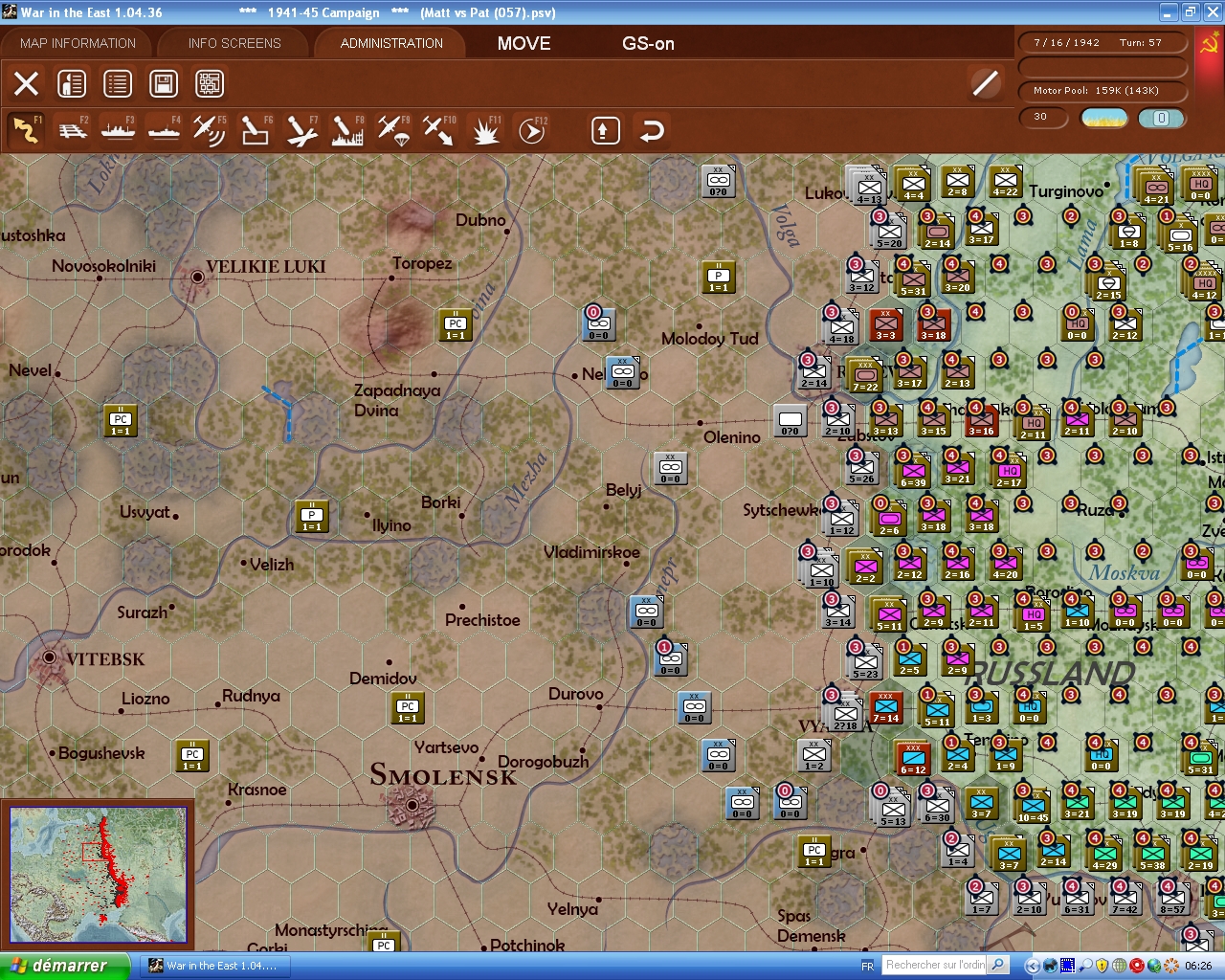
Task: Select Bomb Unit mode (F6) icon
Action: click(255, 130)
